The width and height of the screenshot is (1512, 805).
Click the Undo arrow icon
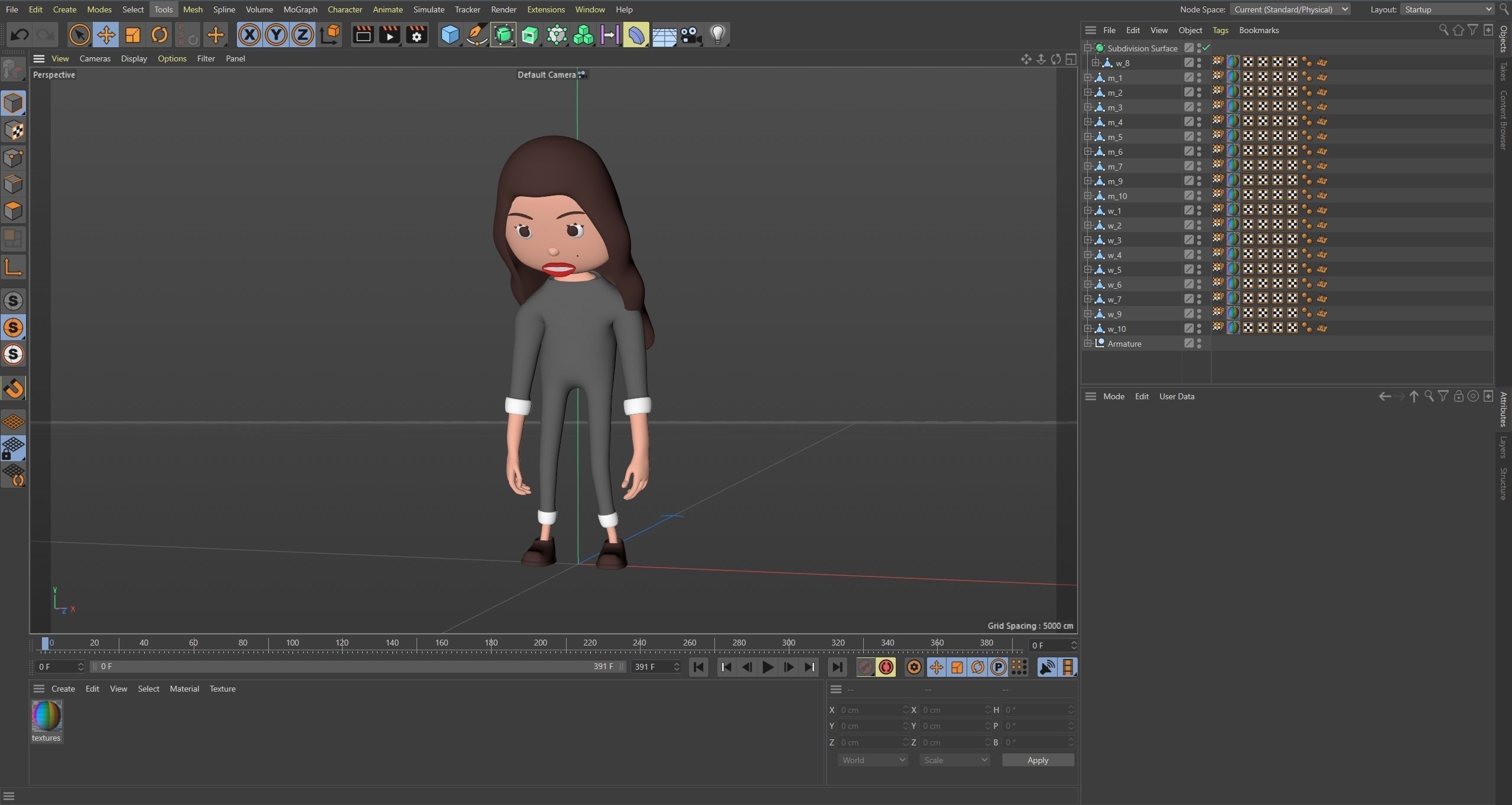point(19,35)
